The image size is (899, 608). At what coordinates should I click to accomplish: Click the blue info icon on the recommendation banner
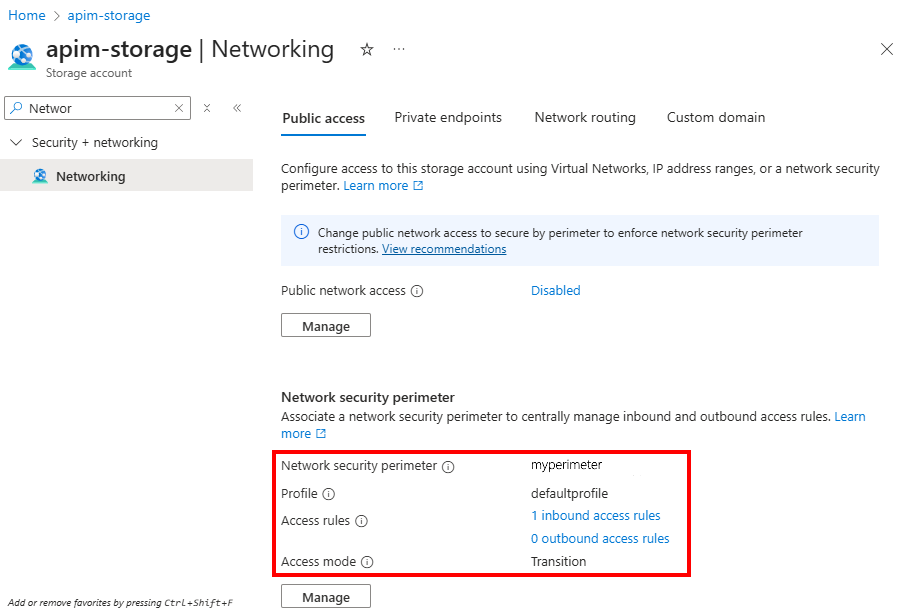(x=301, y=232)
